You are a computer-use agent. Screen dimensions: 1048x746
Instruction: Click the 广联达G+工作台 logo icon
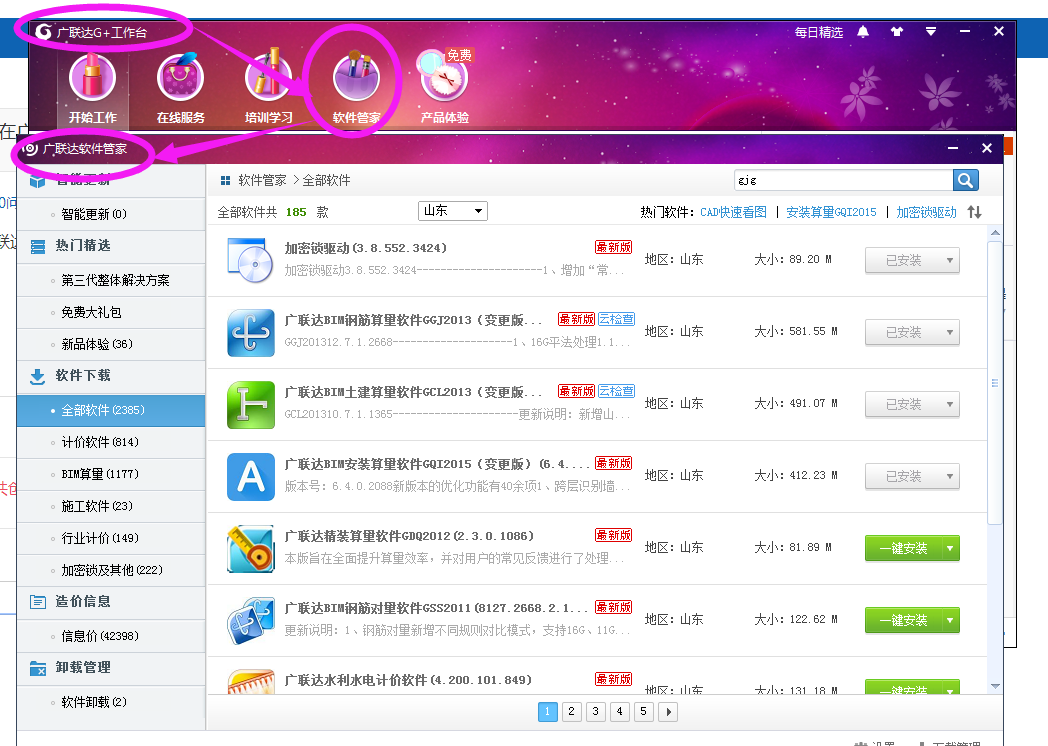43,31
